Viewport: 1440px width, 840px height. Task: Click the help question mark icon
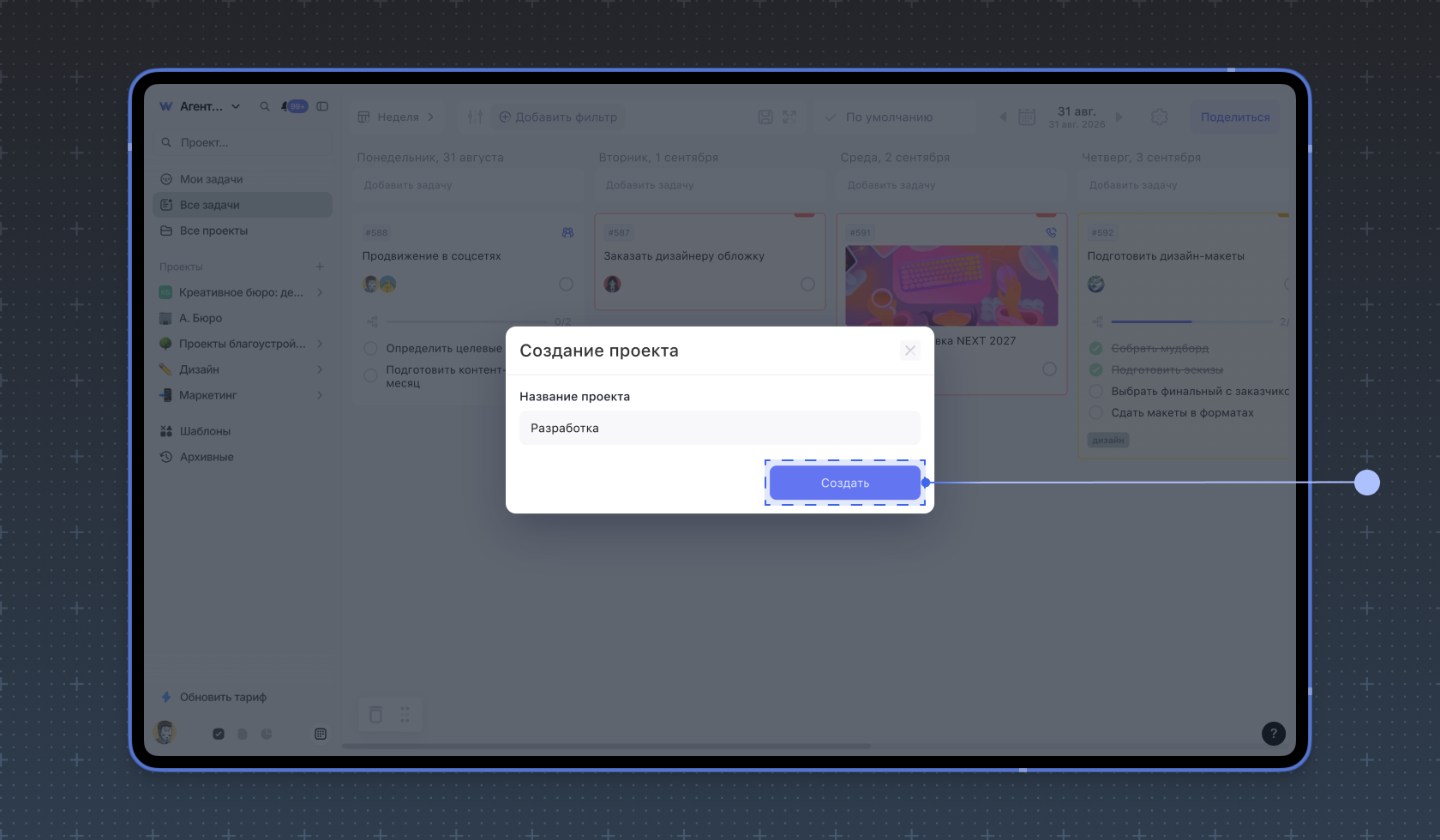pos(1274,733)
